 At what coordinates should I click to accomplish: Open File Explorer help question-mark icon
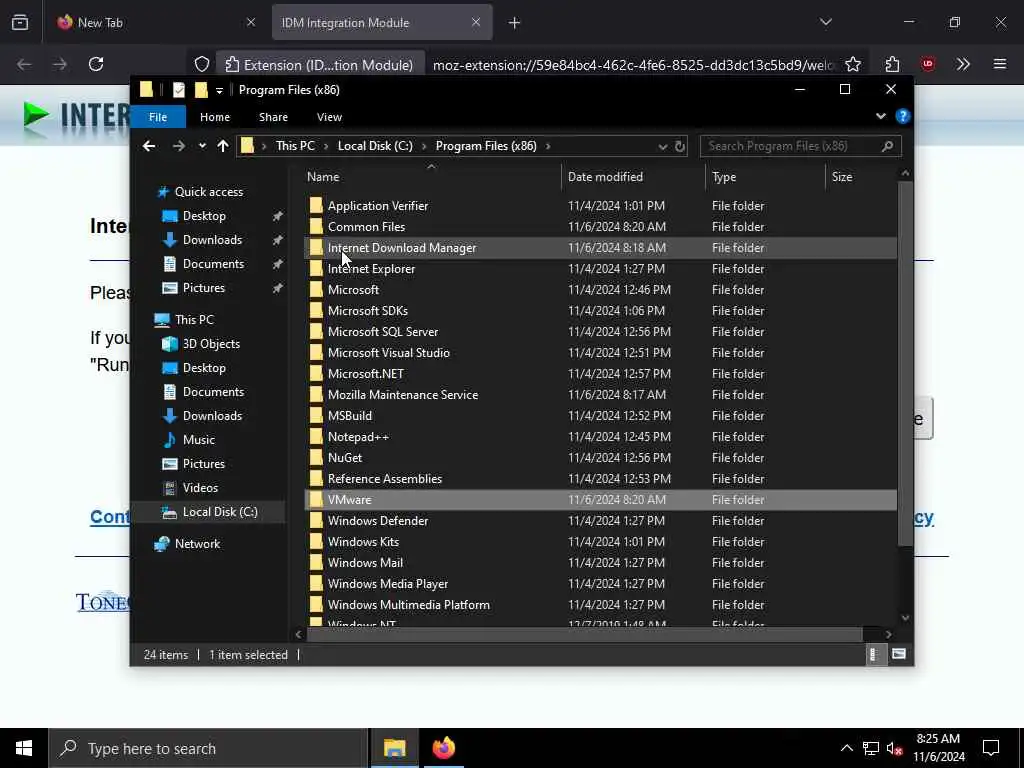point(903,116)
